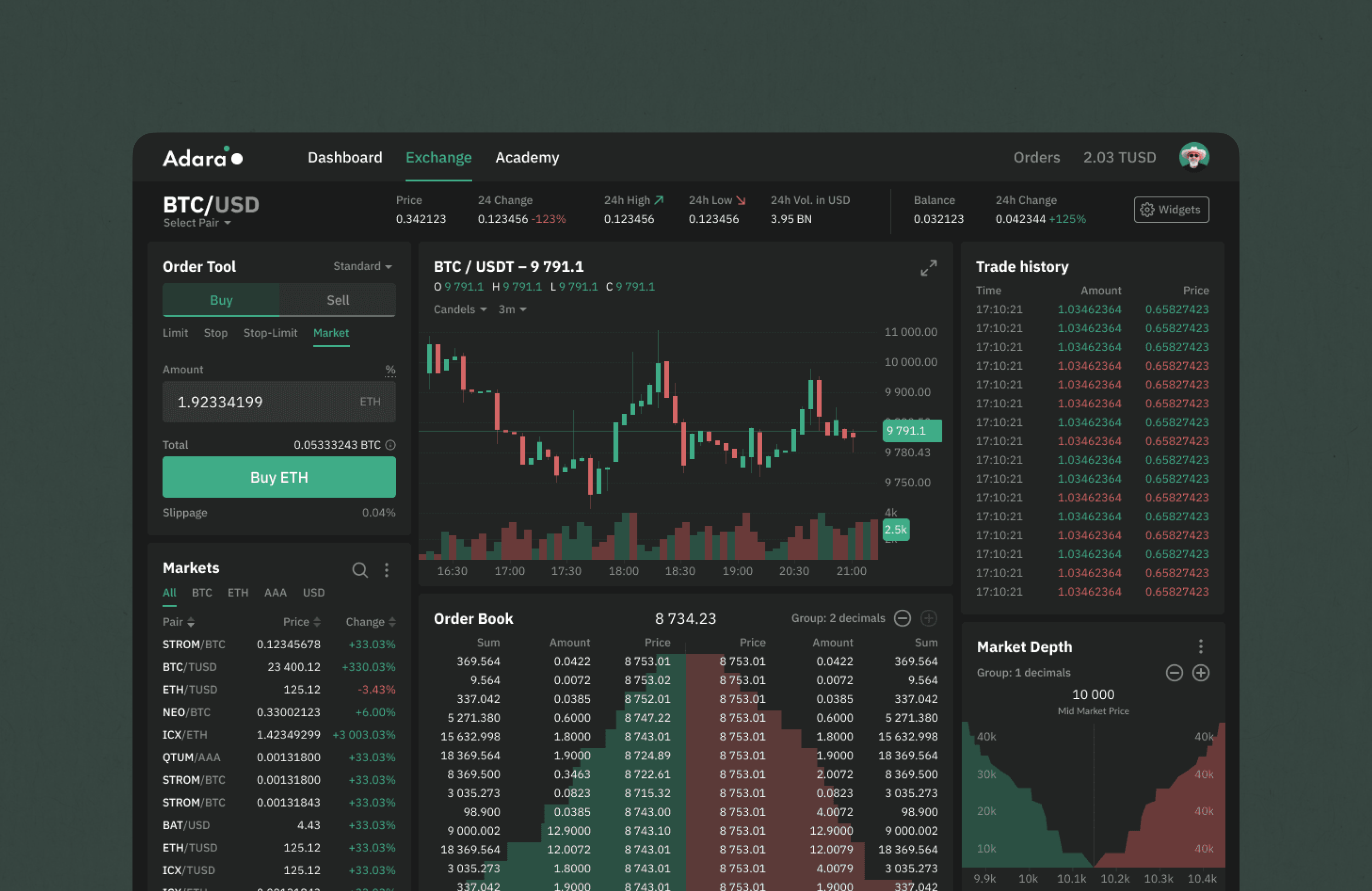Open the Select Pair dropdown
The image size is (1372, 891).
[x=196, y=223]
